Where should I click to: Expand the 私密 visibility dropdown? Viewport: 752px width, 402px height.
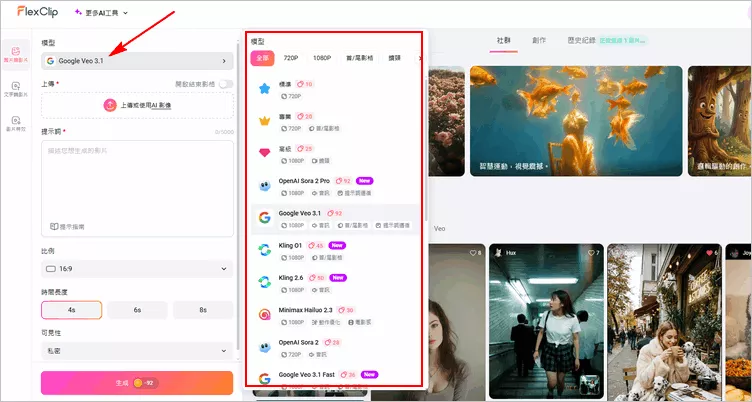137,351
